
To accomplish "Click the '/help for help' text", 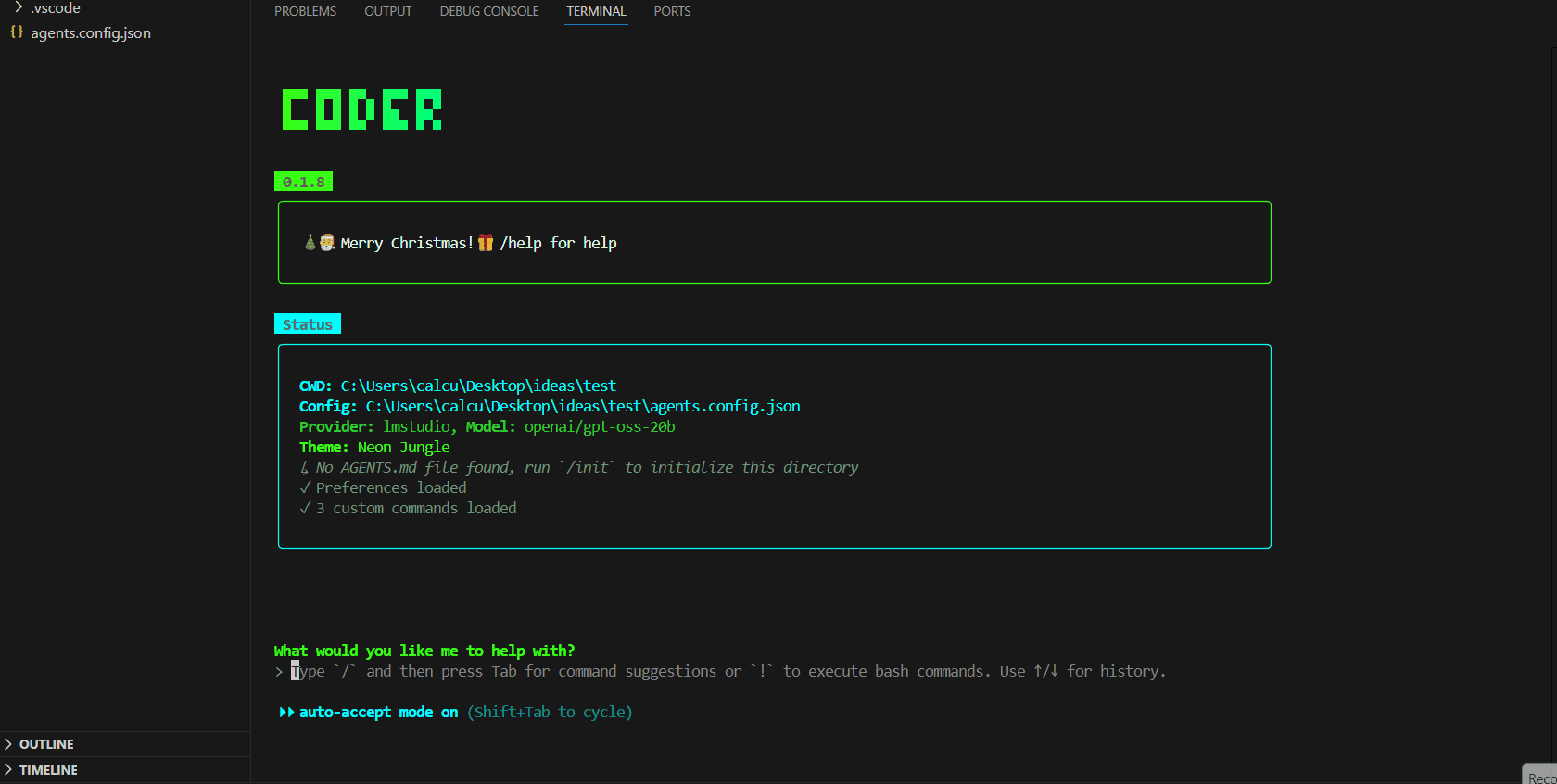I will [558, 243].
